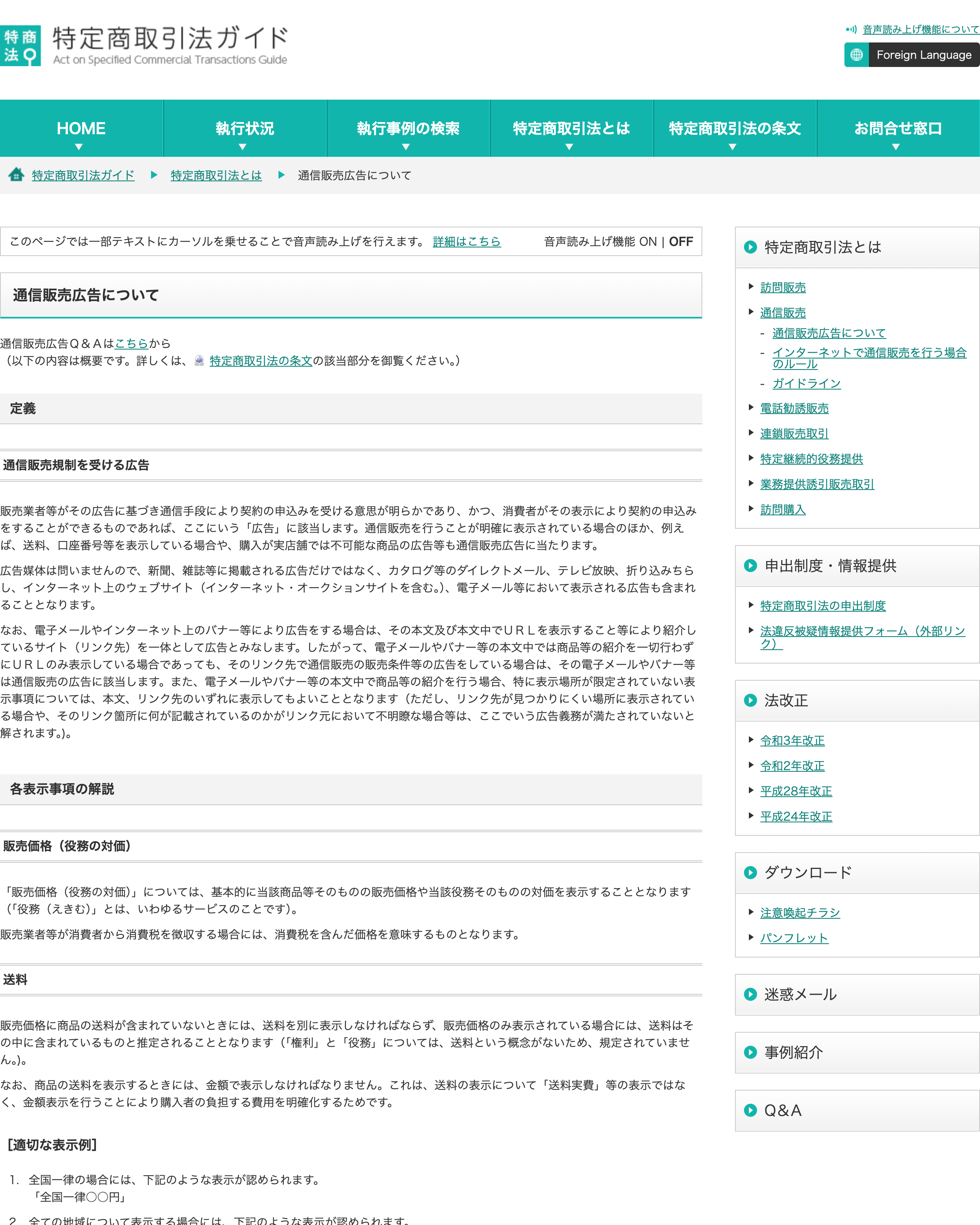Click the circle arrow icon beside 特定商取引法とは heading

[x=751, y=247]
